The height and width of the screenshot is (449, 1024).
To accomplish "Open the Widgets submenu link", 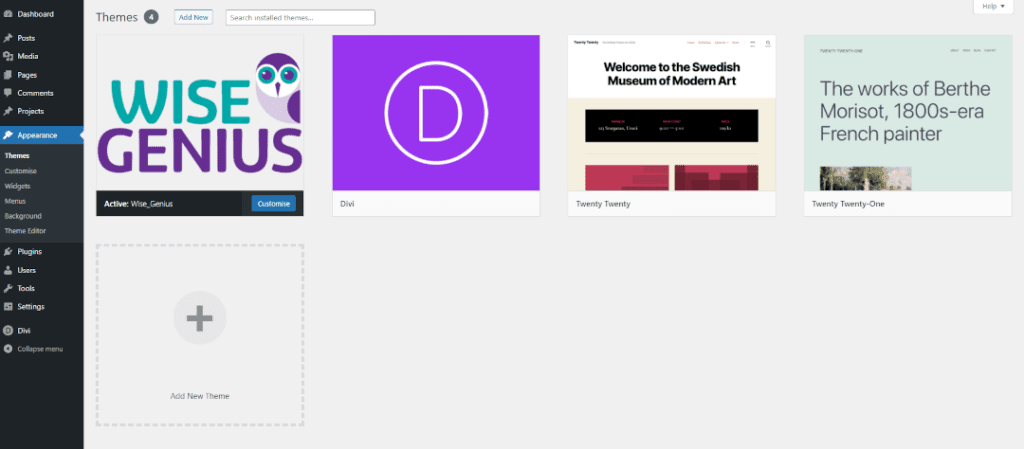I will [17, 186].
